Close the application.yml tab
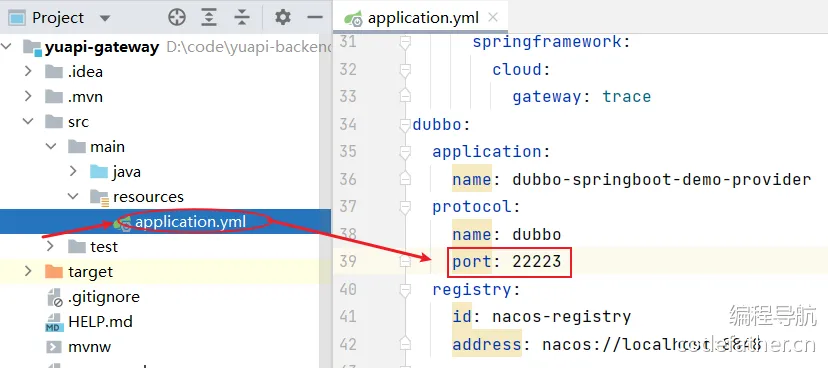Viewport: 828px width, 368px height. click(493, 17)
